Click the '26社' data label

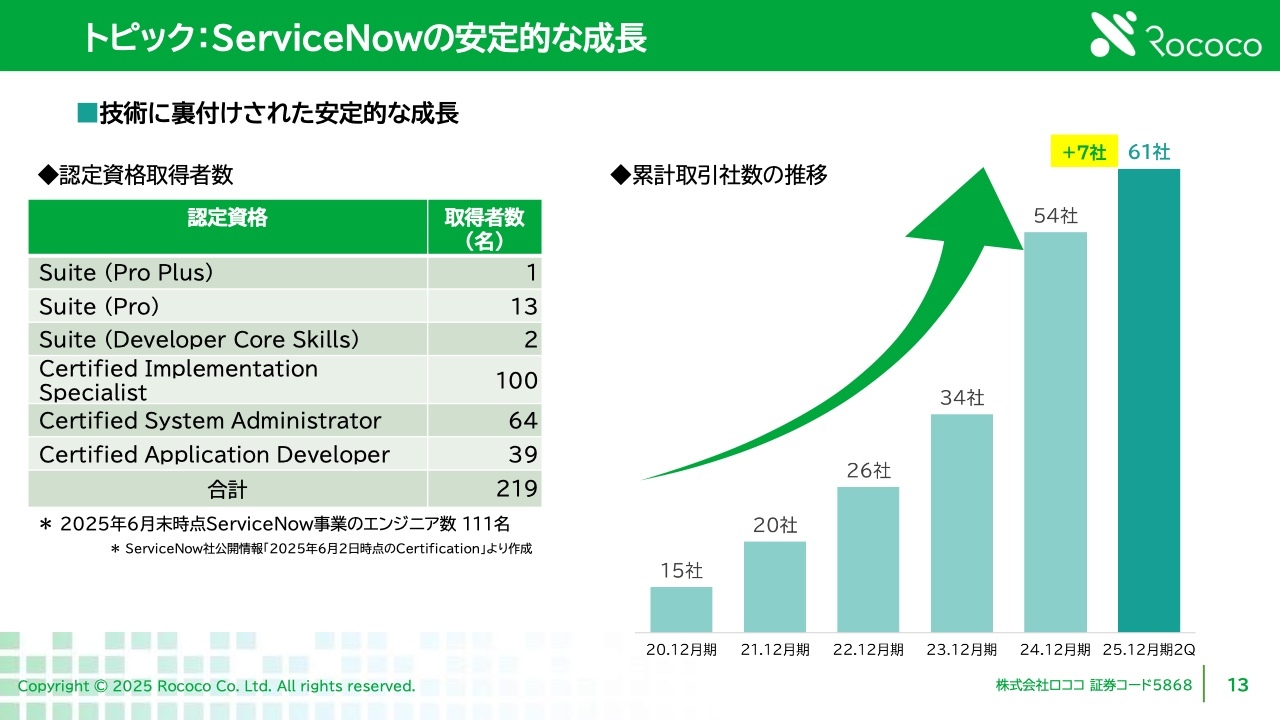click(x=868, y=470)
